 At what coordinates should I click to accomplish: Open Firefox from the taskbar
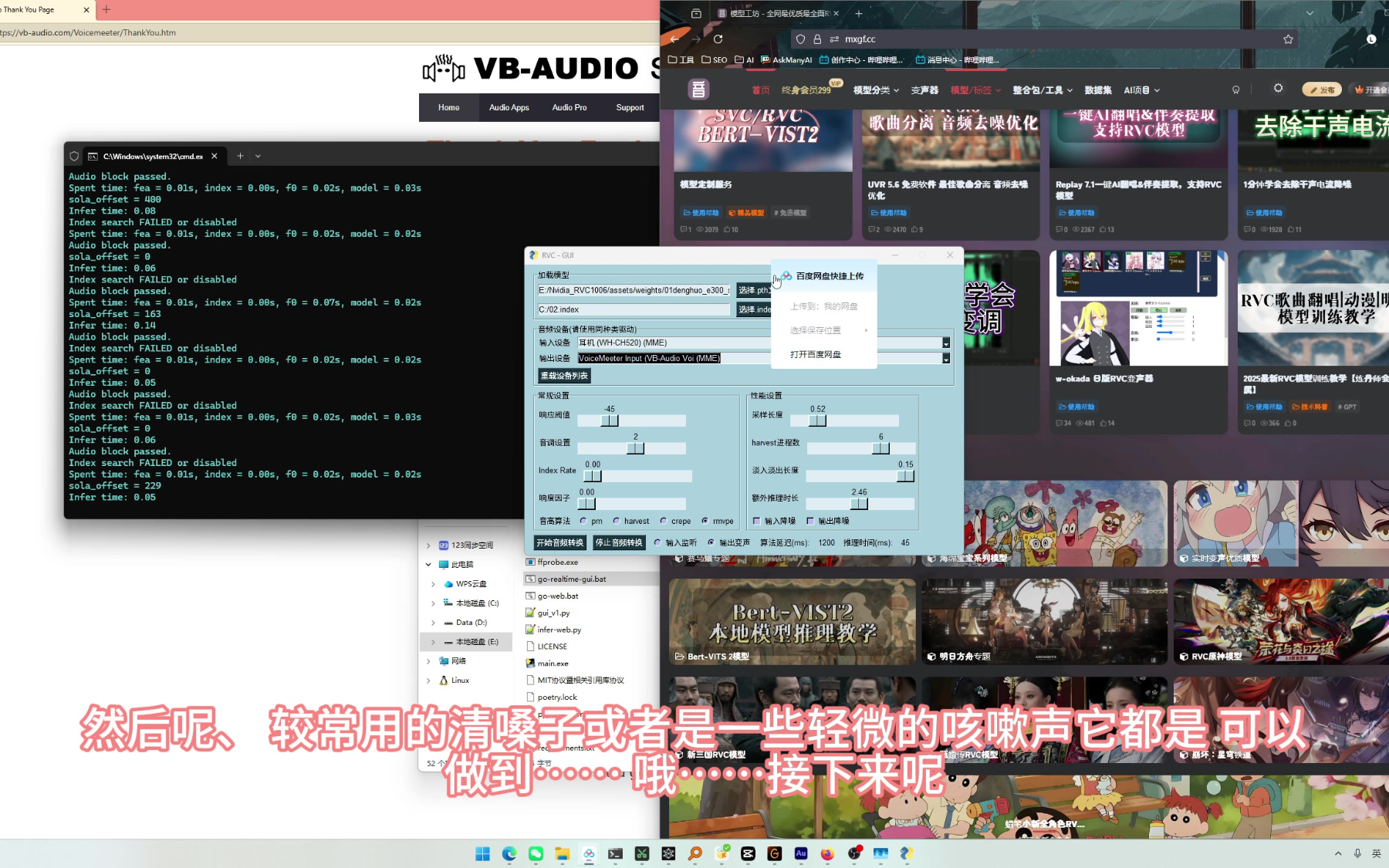pos(827,853)
